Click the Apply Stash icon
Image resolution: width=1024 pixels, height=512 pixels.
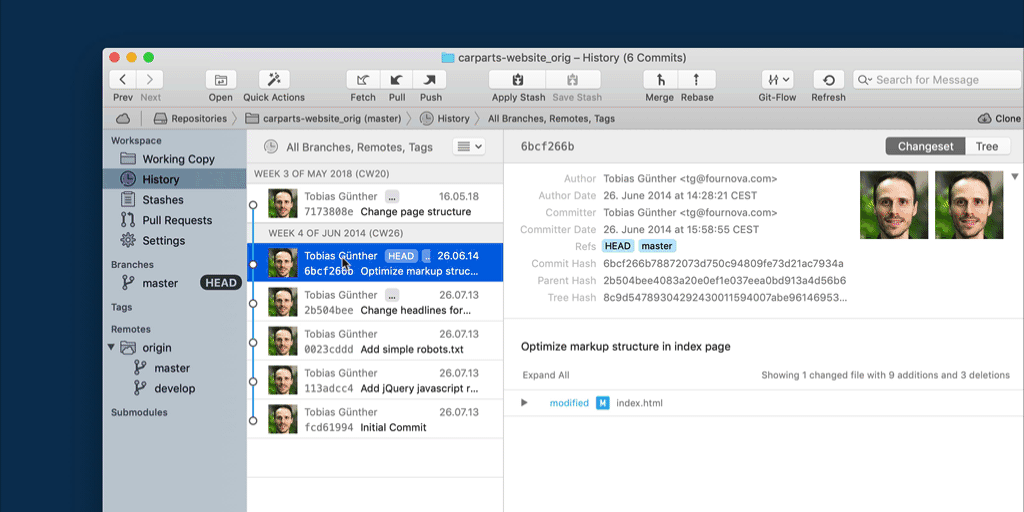pos(518,80)
